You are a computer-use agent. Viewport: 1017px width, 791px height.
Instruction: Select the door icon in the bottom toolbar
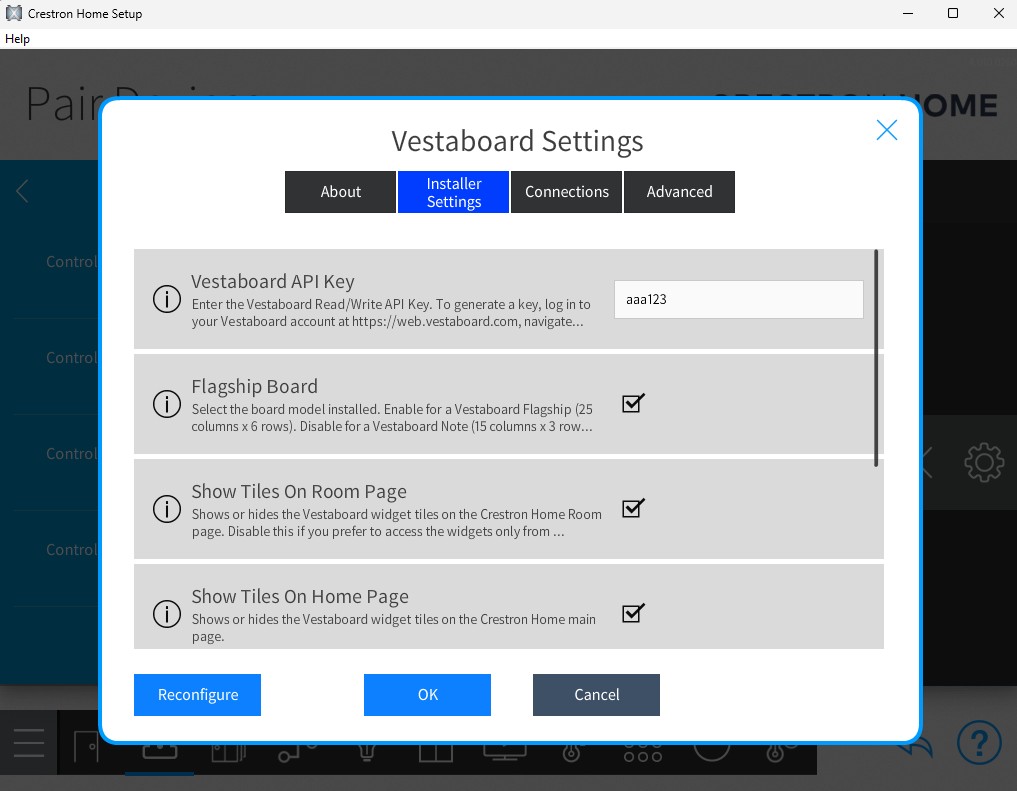pyautogui.click(x=86, y=747)
